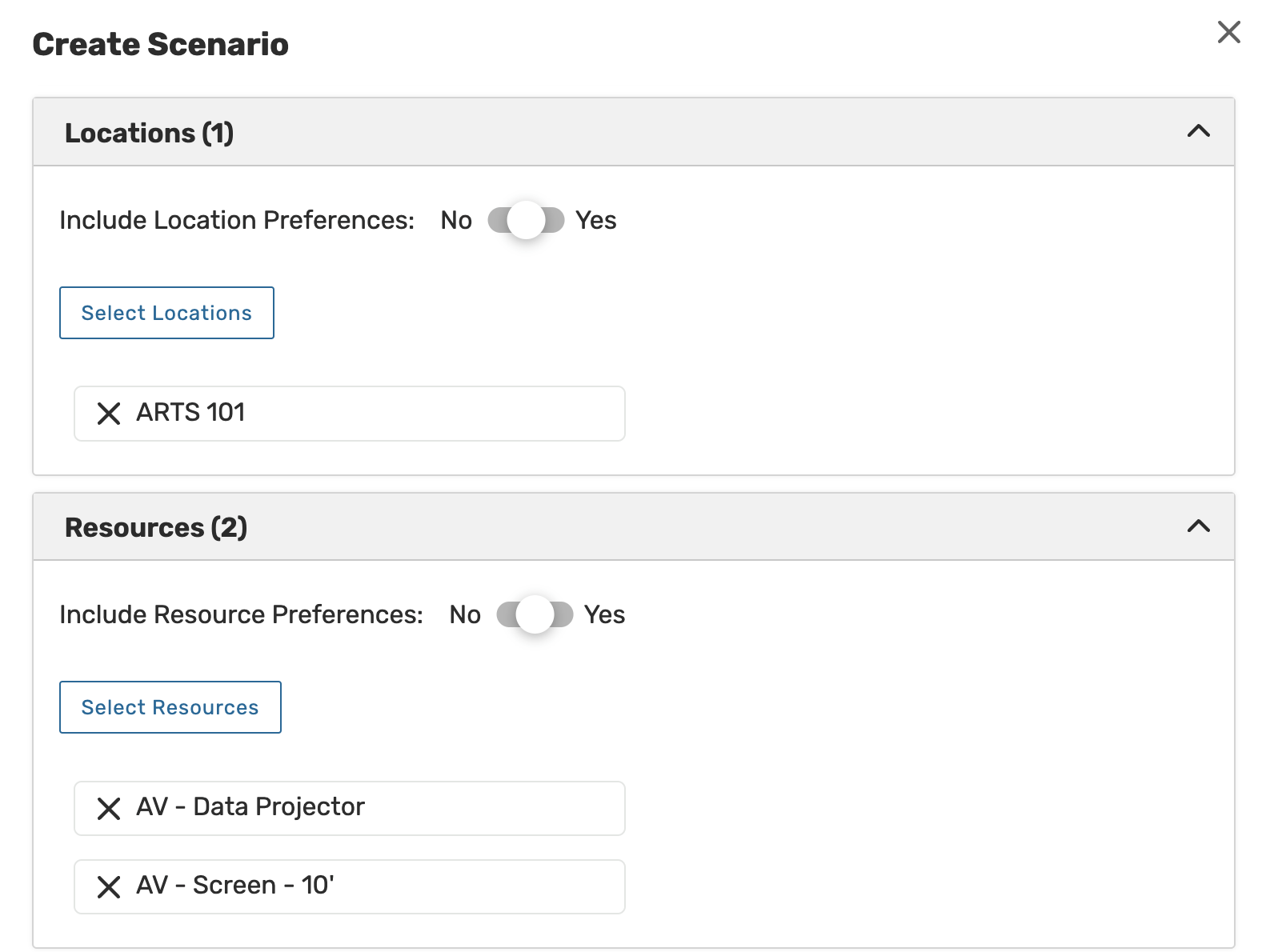Open the Select Locations picker
The width and height of the screenshot is (1266, 952).
(166, 313)
